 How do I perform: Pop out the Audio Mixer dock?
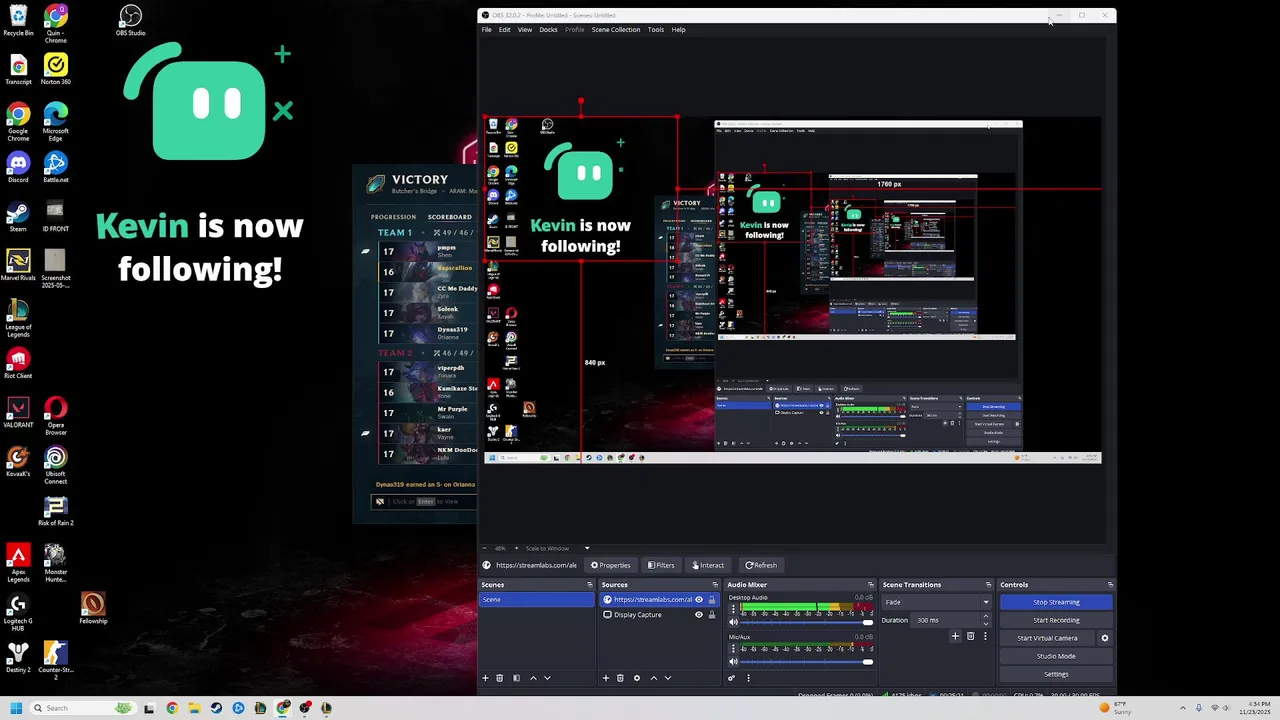click(x=871, y=585)
